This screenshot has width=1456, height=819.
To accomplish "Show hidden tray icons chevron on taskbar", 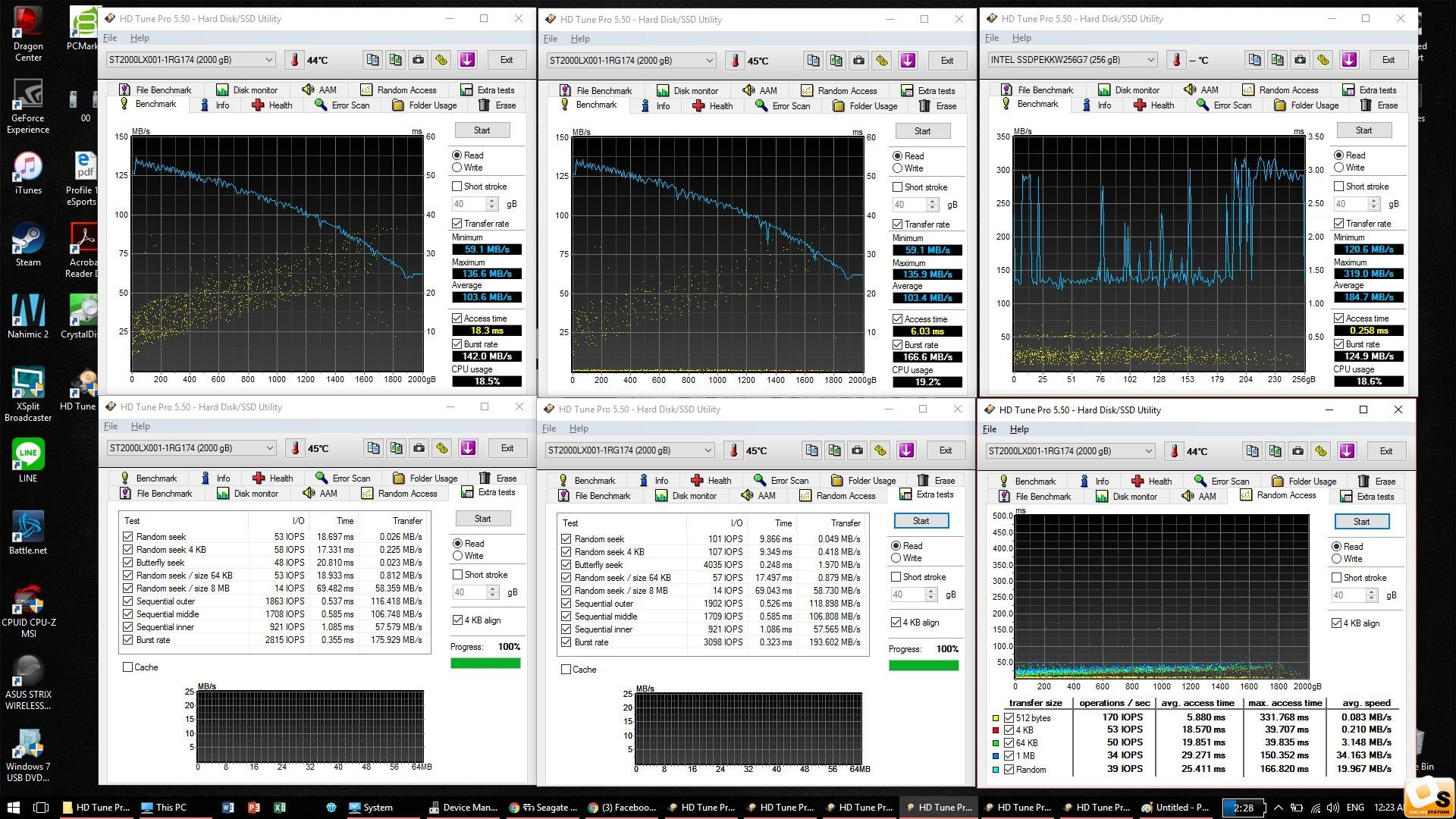I will (x=1279, y=808).
